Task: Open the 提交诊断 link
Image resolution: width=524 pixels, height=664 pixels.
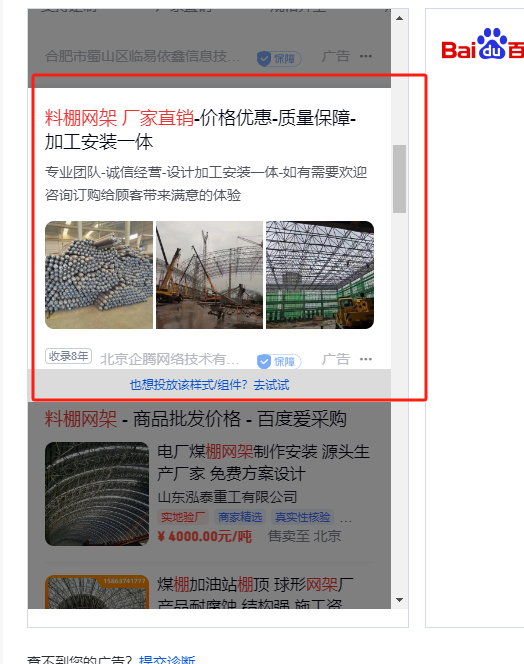Action: 167,660
